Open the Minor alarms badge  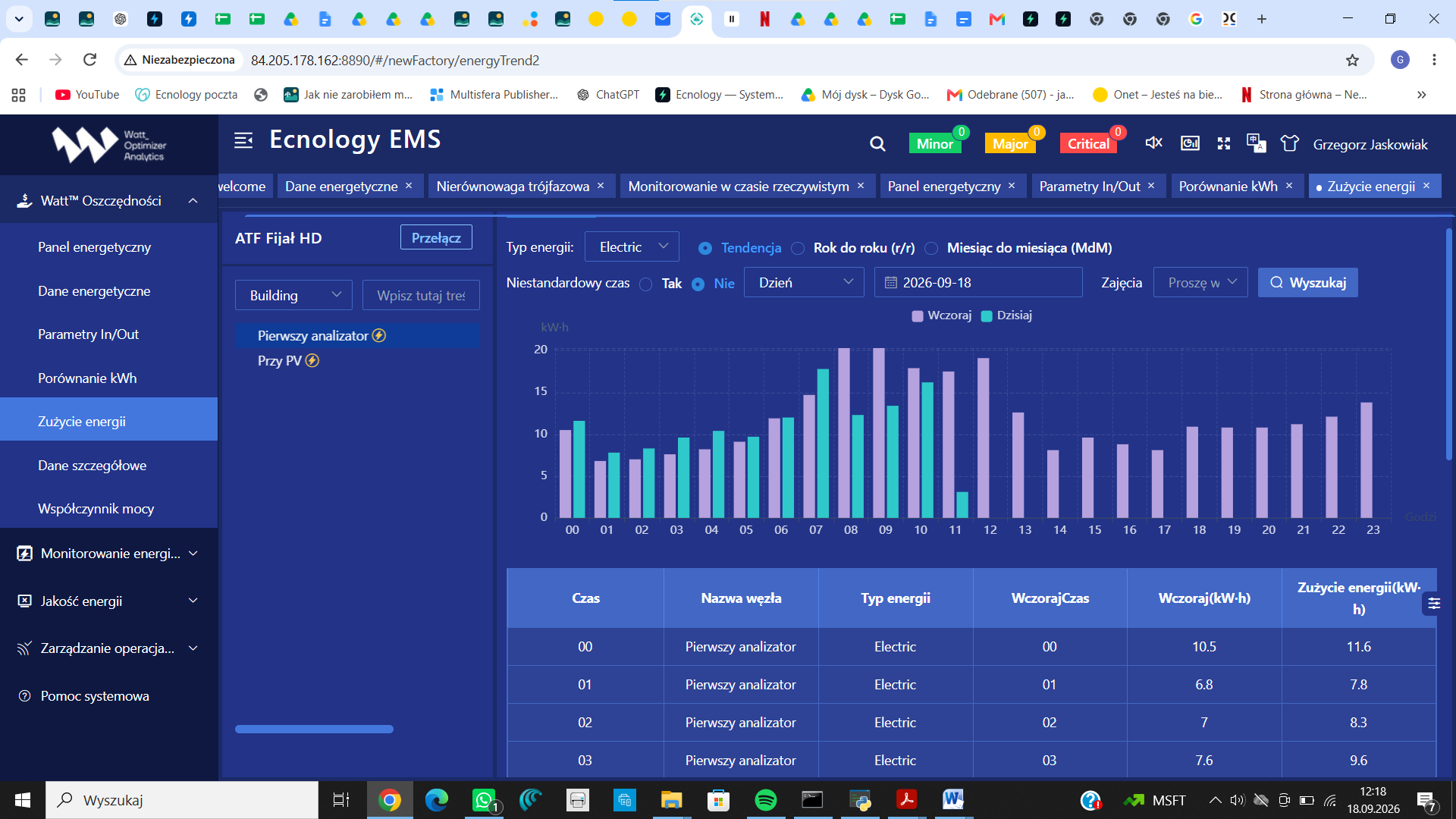[934, 143]
